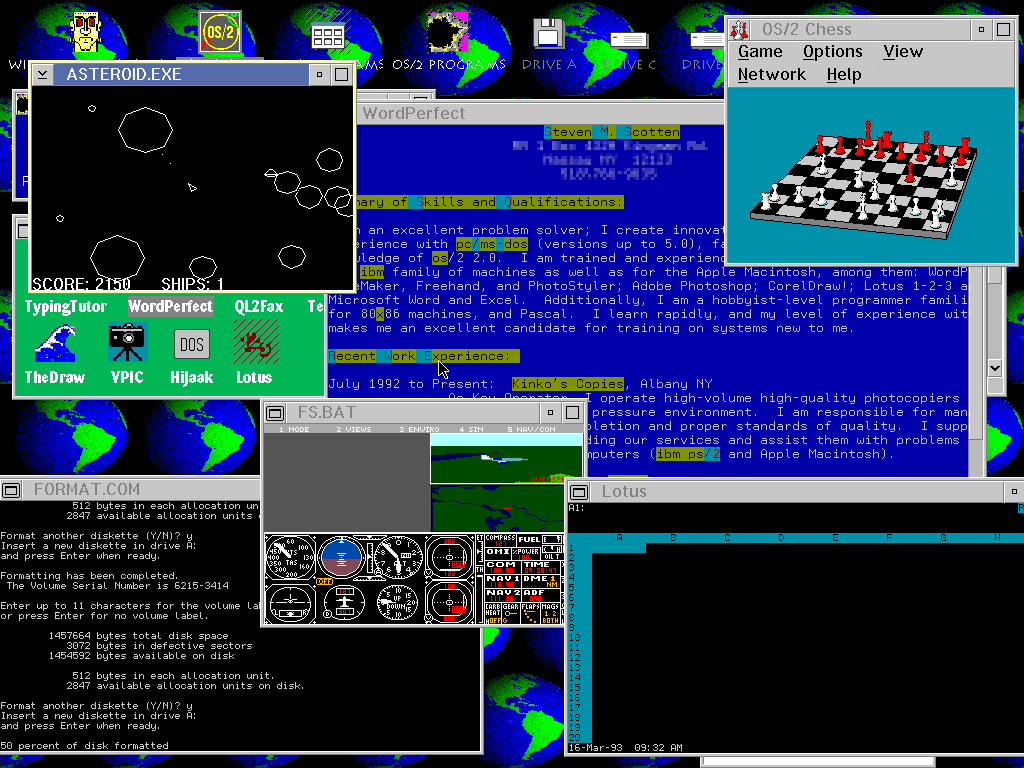Open FS.BAT window system menu
This screenshot has height=768, width=1024.
tap(277, 413)
